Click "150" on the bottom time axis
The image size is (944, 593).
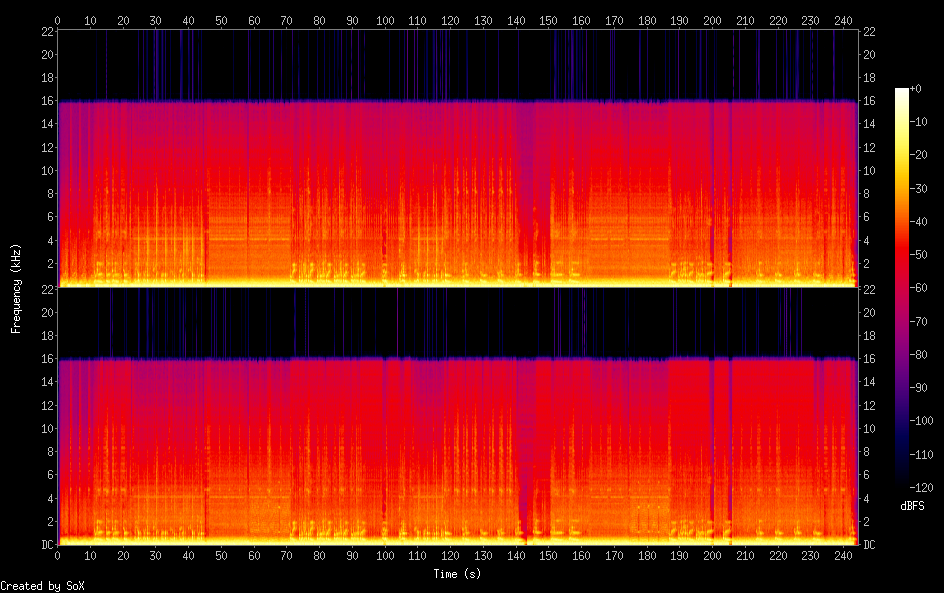pyautogui.click(x=548, y=556)
